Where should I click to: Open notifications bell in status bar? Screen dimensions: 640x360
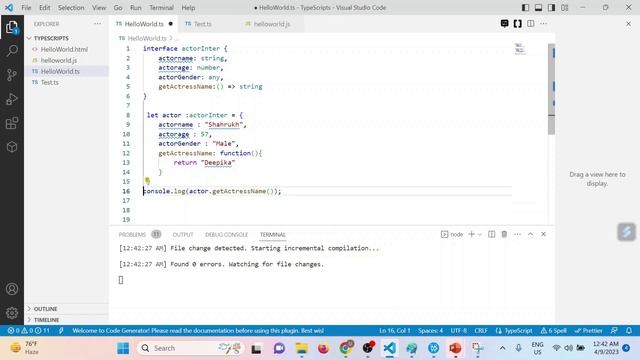[x=629, y=331]
